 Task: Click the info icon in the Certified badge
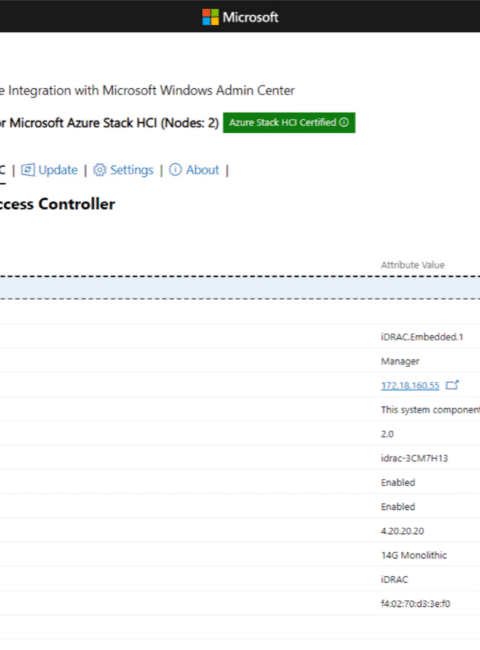(344, 122)
